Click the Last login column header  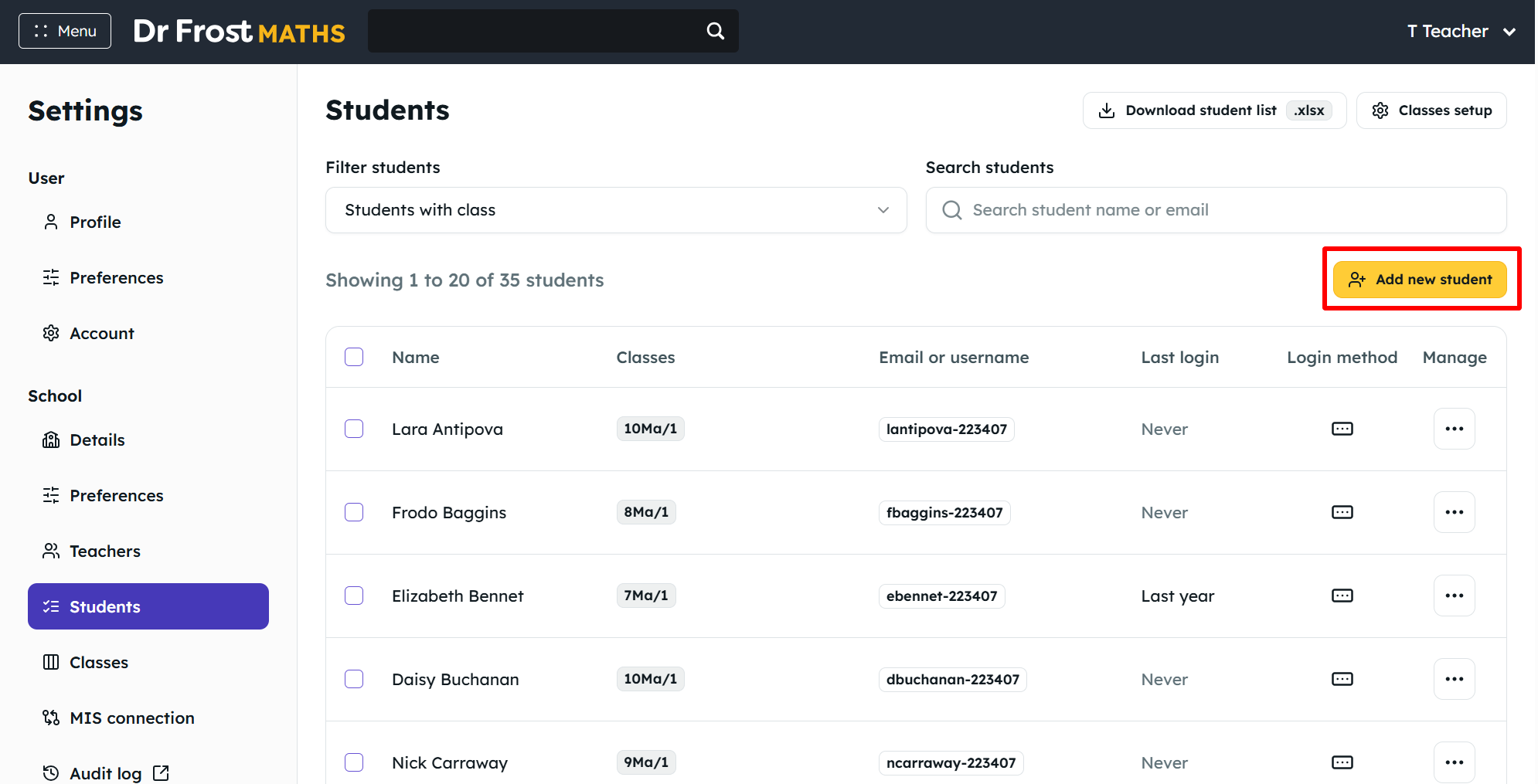1180,358
